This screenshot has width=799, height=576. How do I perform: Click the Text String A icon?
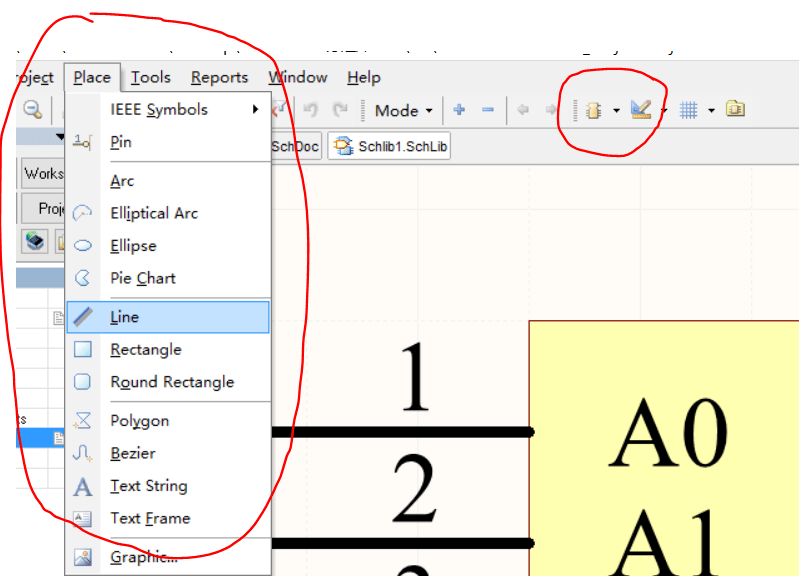(x=83, y=486)
